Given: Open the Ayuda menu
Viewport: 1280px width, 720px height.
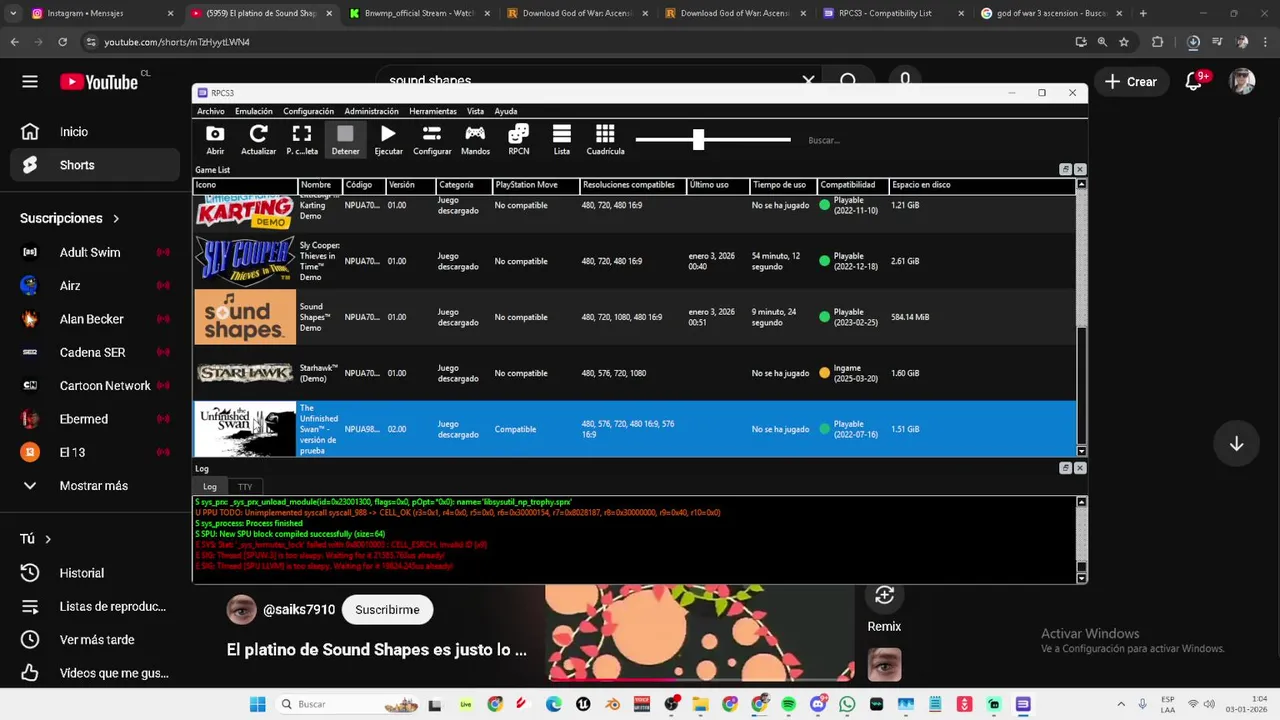Looking at the screenshot, I should (x=506, y=111).
